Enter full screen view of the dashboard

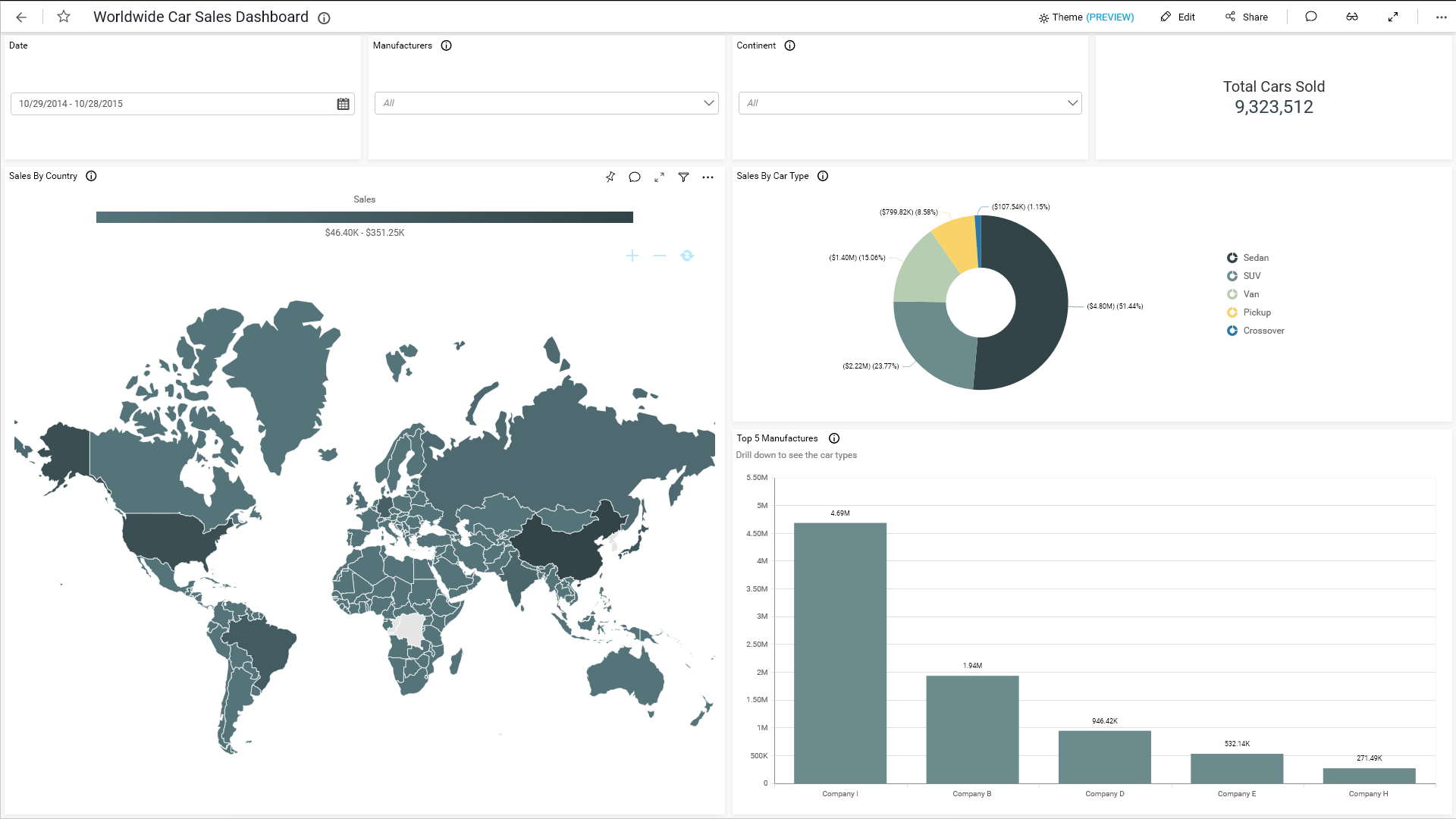coord(1394,17)
